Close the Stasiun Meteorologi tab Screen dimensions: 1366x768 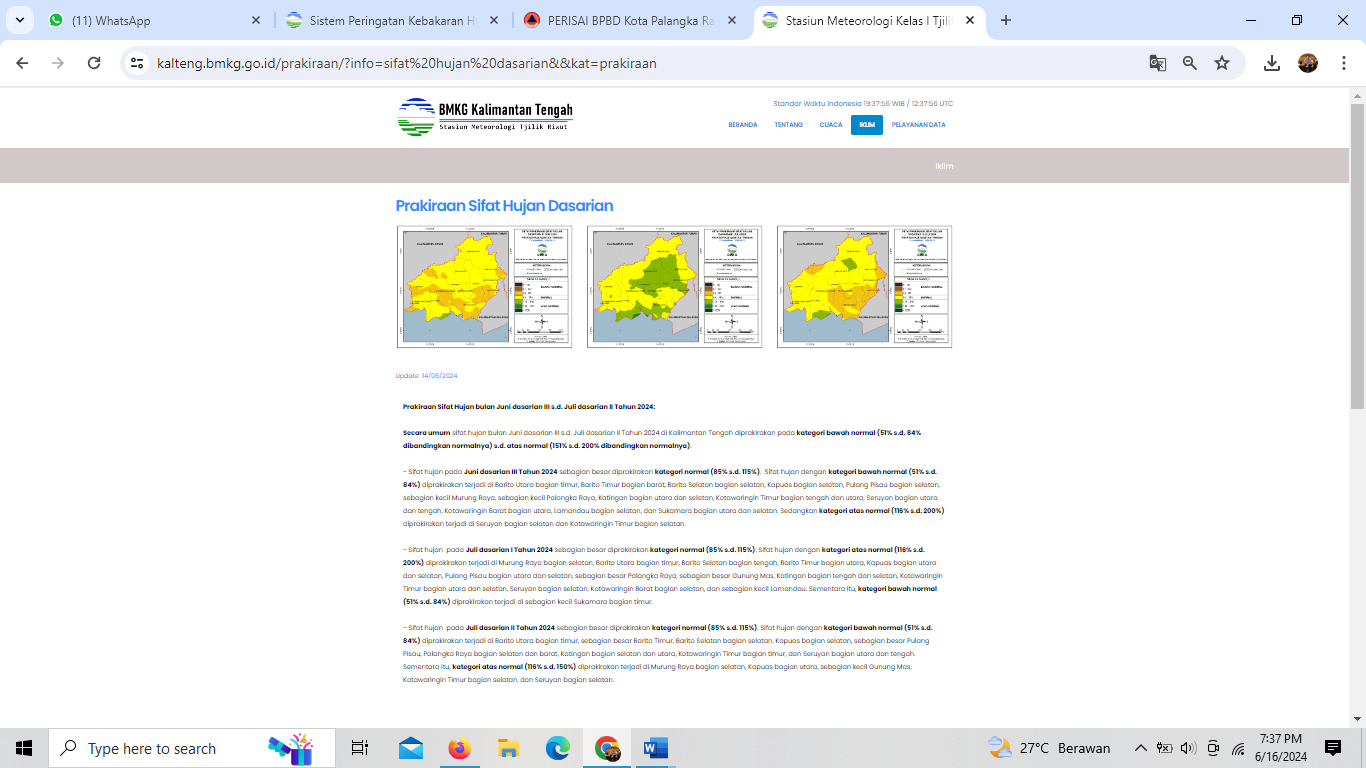(969, 20)
